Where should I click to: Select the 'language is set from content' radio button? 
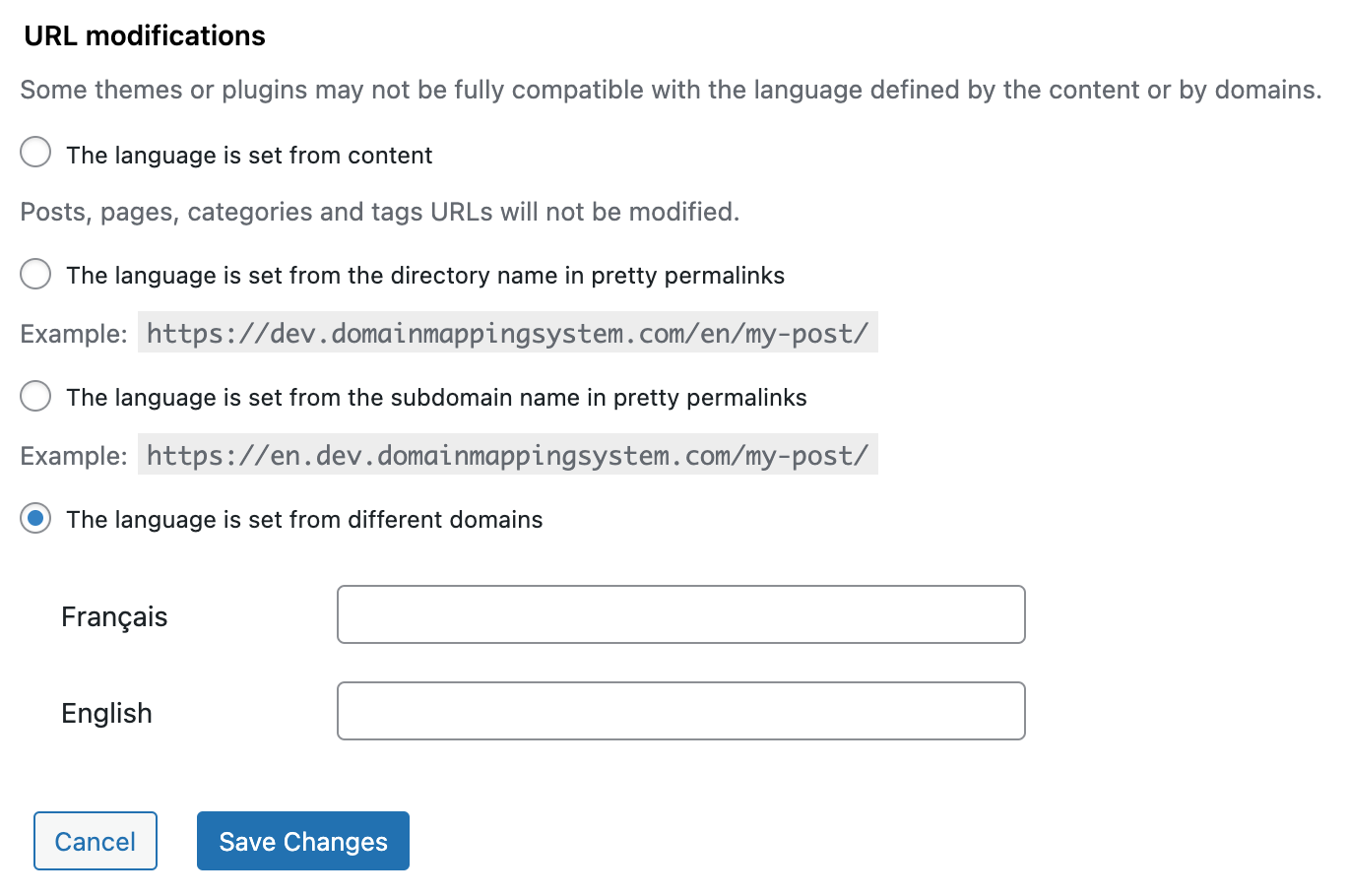[x=35, y=153]
